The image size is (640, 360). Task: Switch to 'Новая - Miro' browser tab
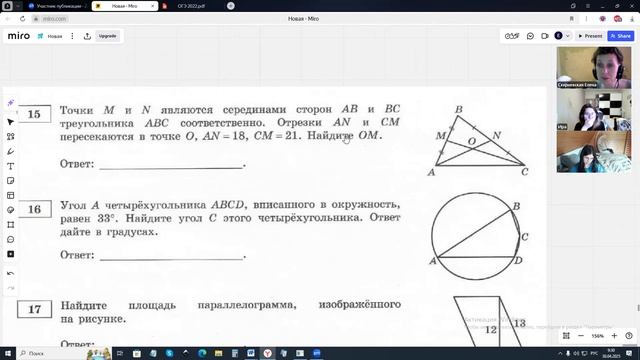click(x=125, y=6)
